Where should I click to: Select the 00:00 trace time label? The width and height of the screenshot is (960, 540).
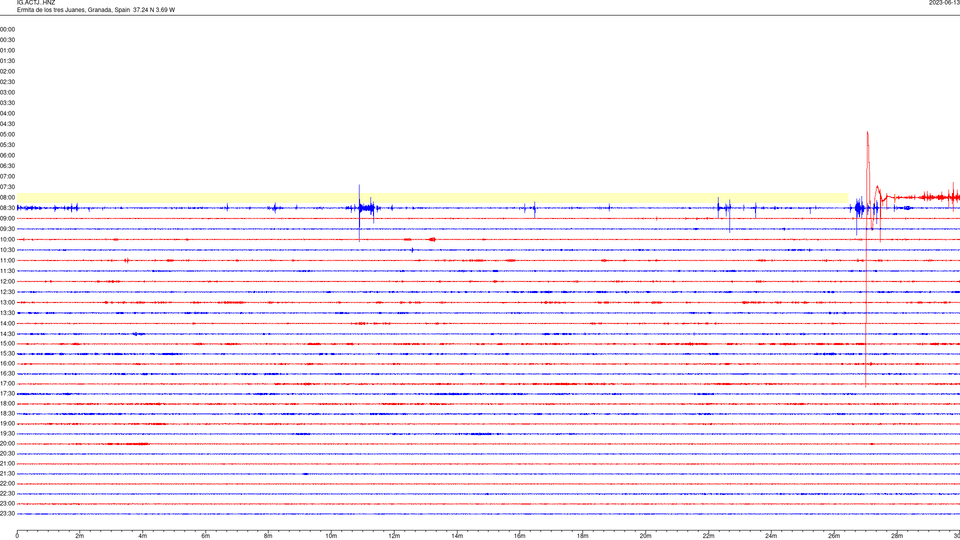7,29
